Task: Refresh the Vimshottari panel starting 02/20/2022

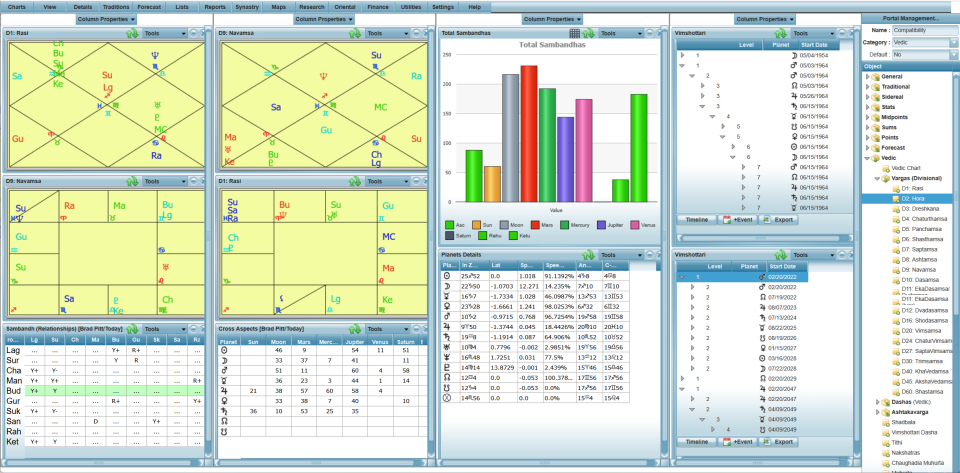Action: [781, 255]
